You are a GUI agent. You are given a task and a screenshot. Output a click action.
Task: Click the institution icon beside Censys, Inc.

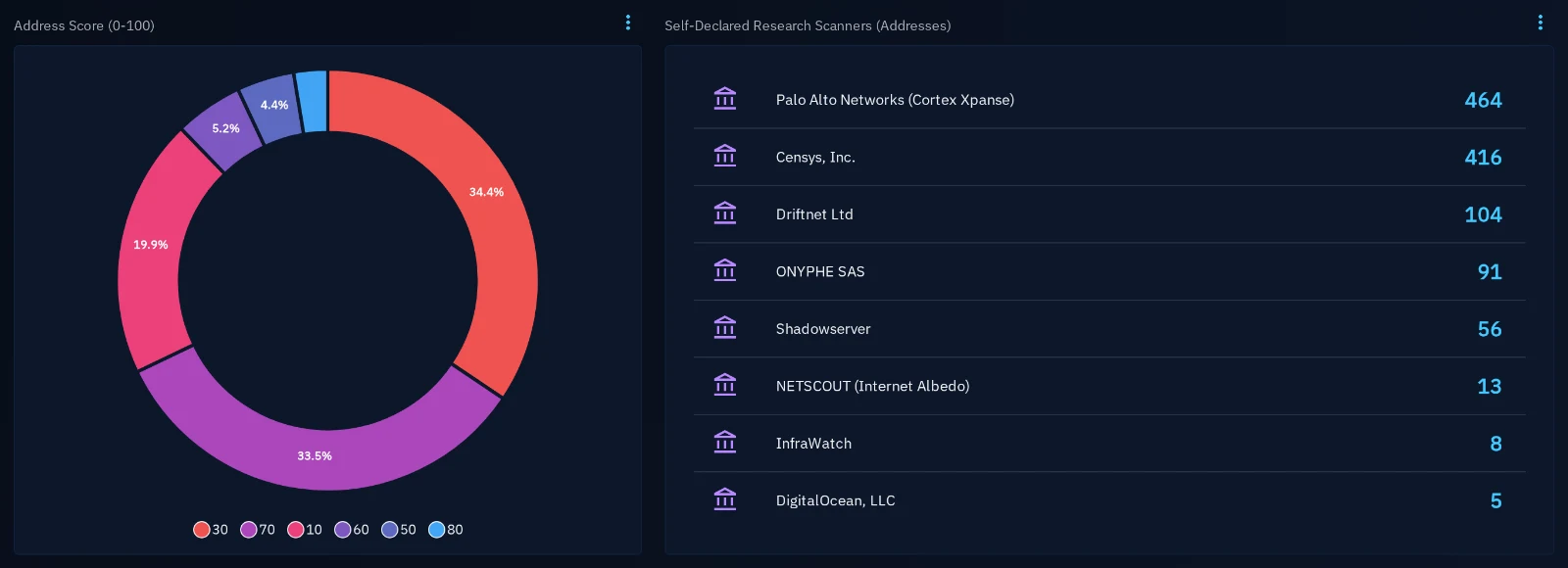pos(725,156)
